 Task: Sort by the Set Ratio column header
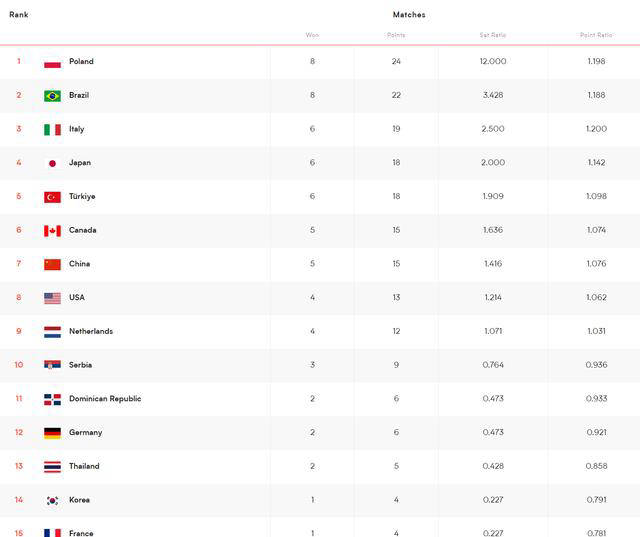click(493, 35)
